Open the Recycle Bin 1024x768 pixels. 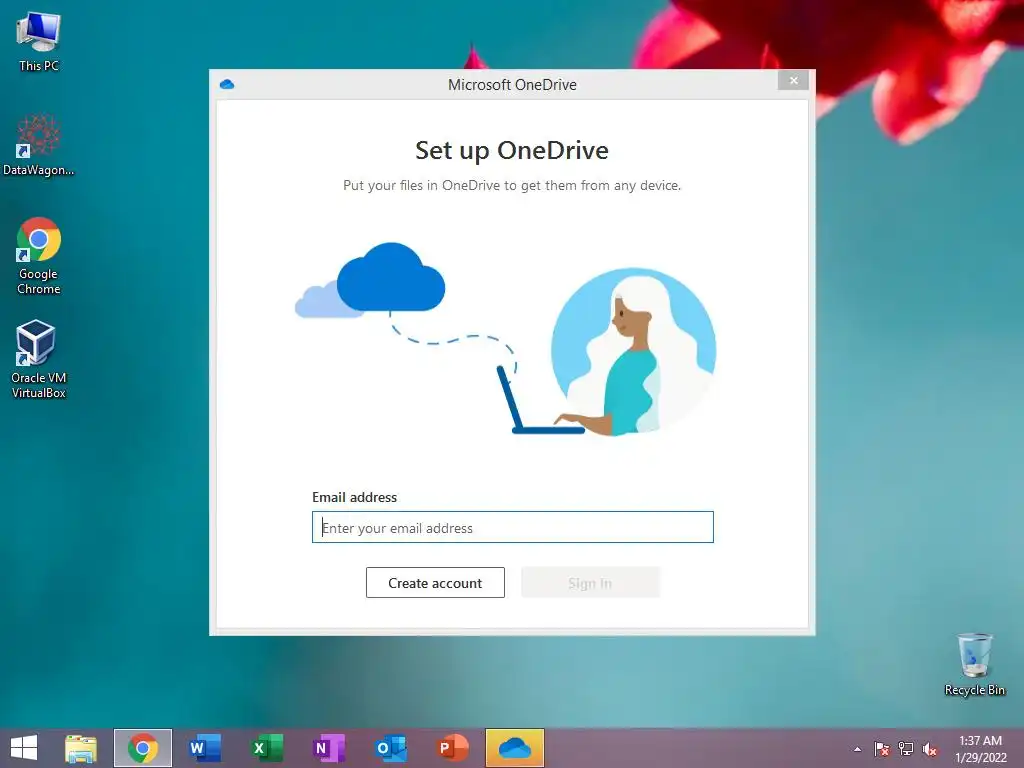(974, 664)
